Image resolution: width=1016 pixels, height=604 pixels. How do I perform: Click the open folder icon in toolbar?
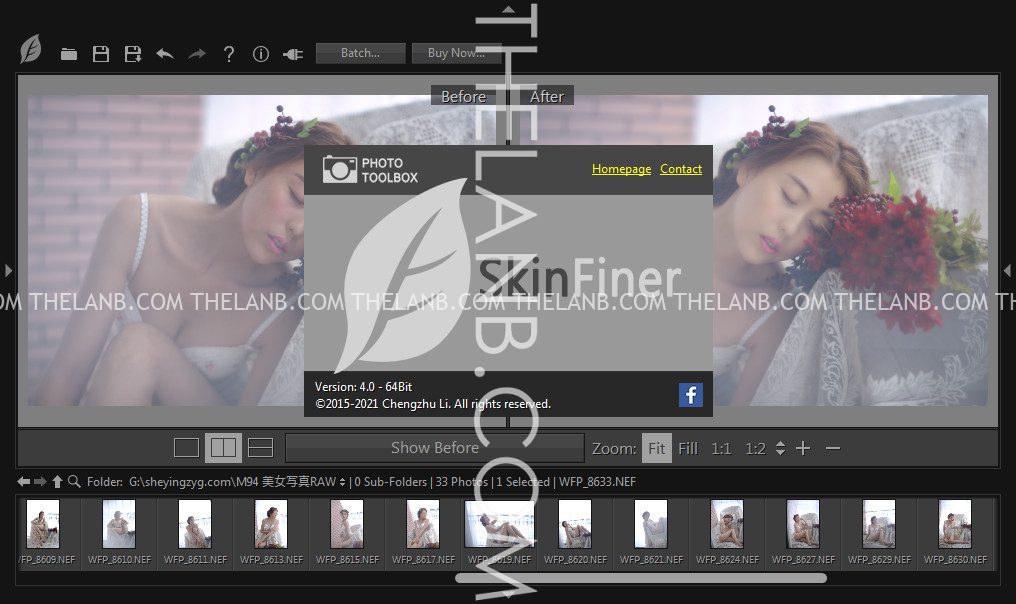69,54
